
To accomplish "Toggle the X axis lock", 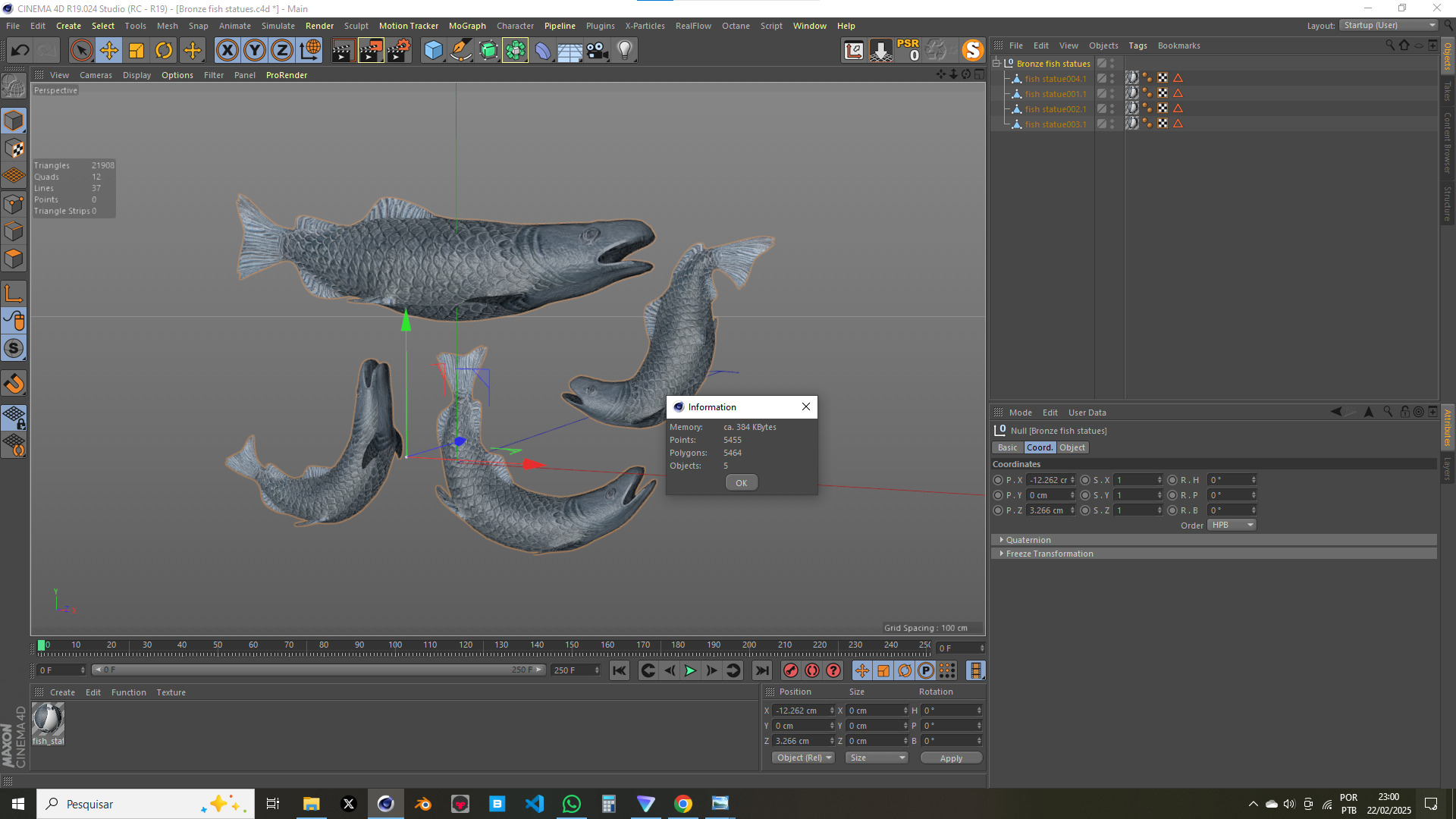I will [227, 51].
